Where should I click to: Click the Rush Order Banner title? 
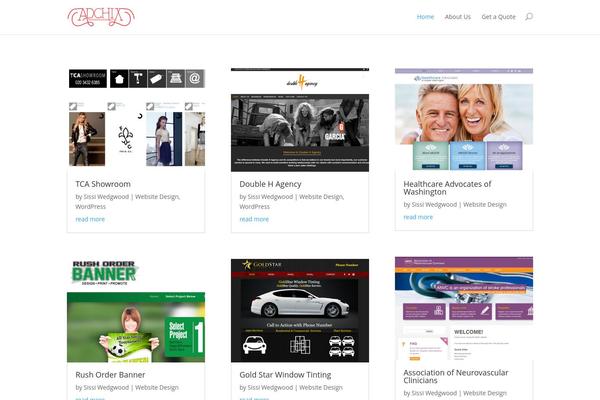point(110,375)
